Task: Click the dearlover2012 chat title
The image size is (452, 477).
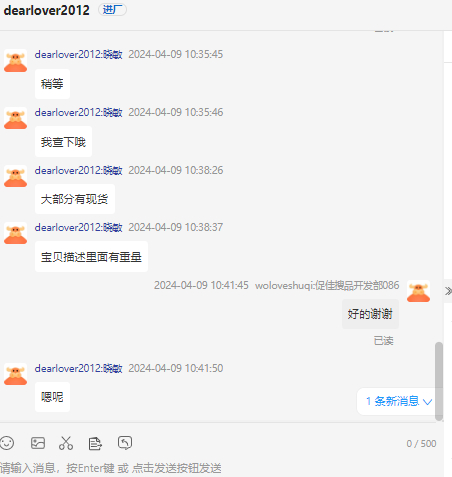Action: pos(47,10)
